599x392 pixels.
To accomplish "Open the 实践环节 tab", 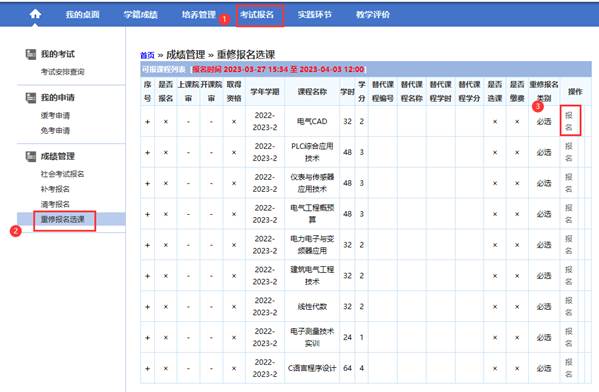I will tap(315, 15).
